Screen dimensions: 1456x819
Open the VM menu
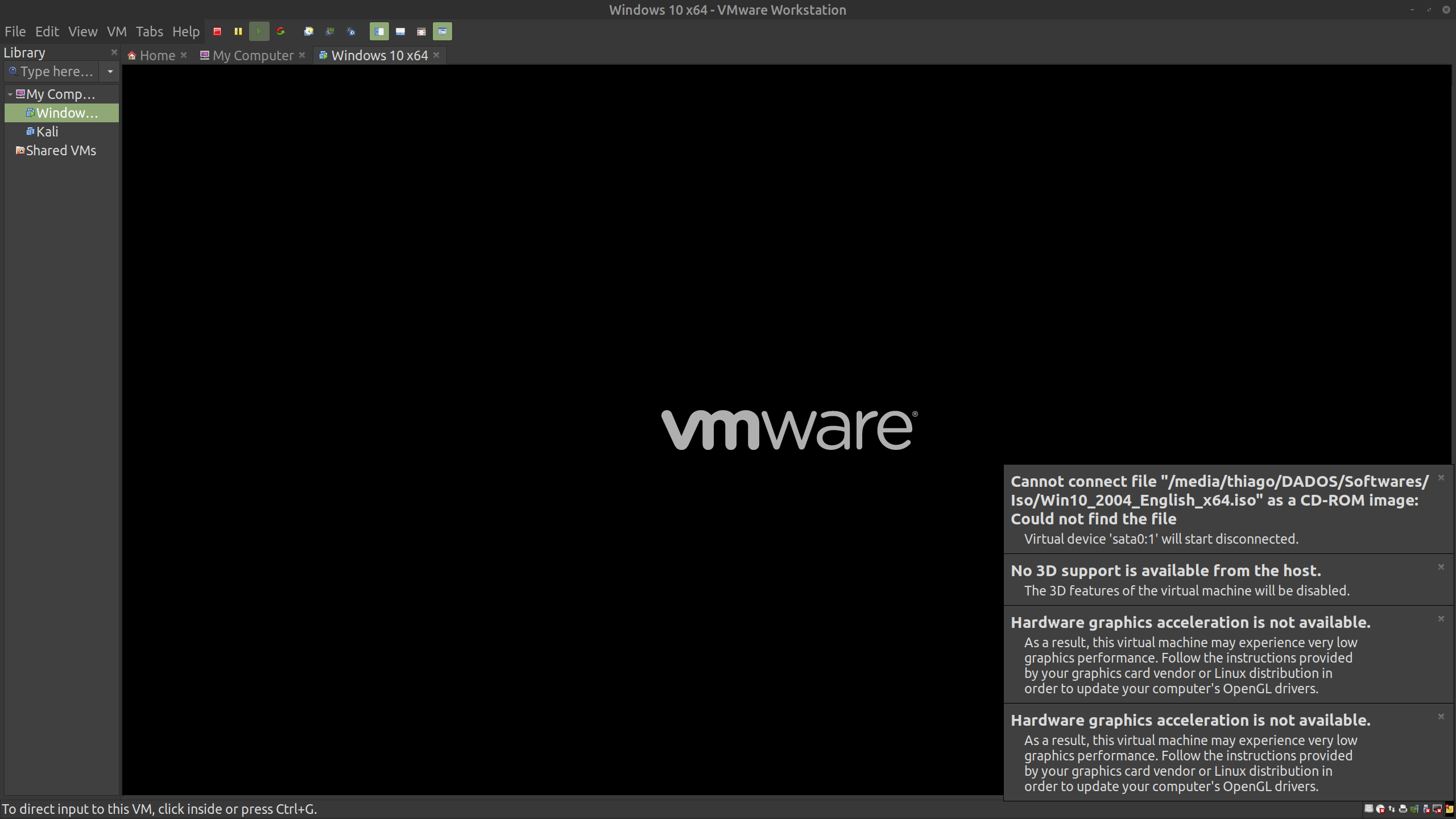(117, 31)
